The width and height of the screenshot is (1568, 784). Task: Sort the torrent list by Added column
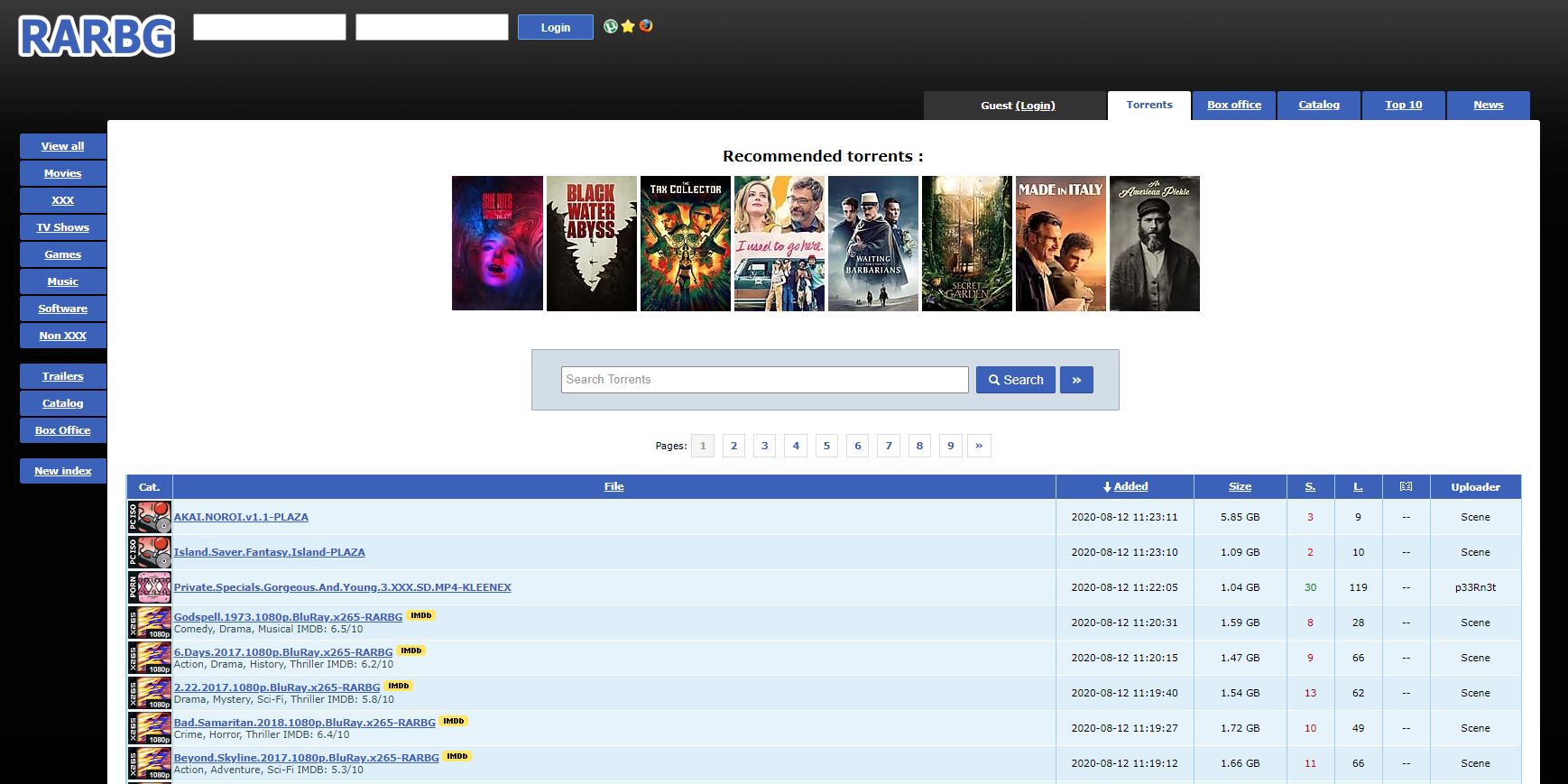click(1125, 486)
